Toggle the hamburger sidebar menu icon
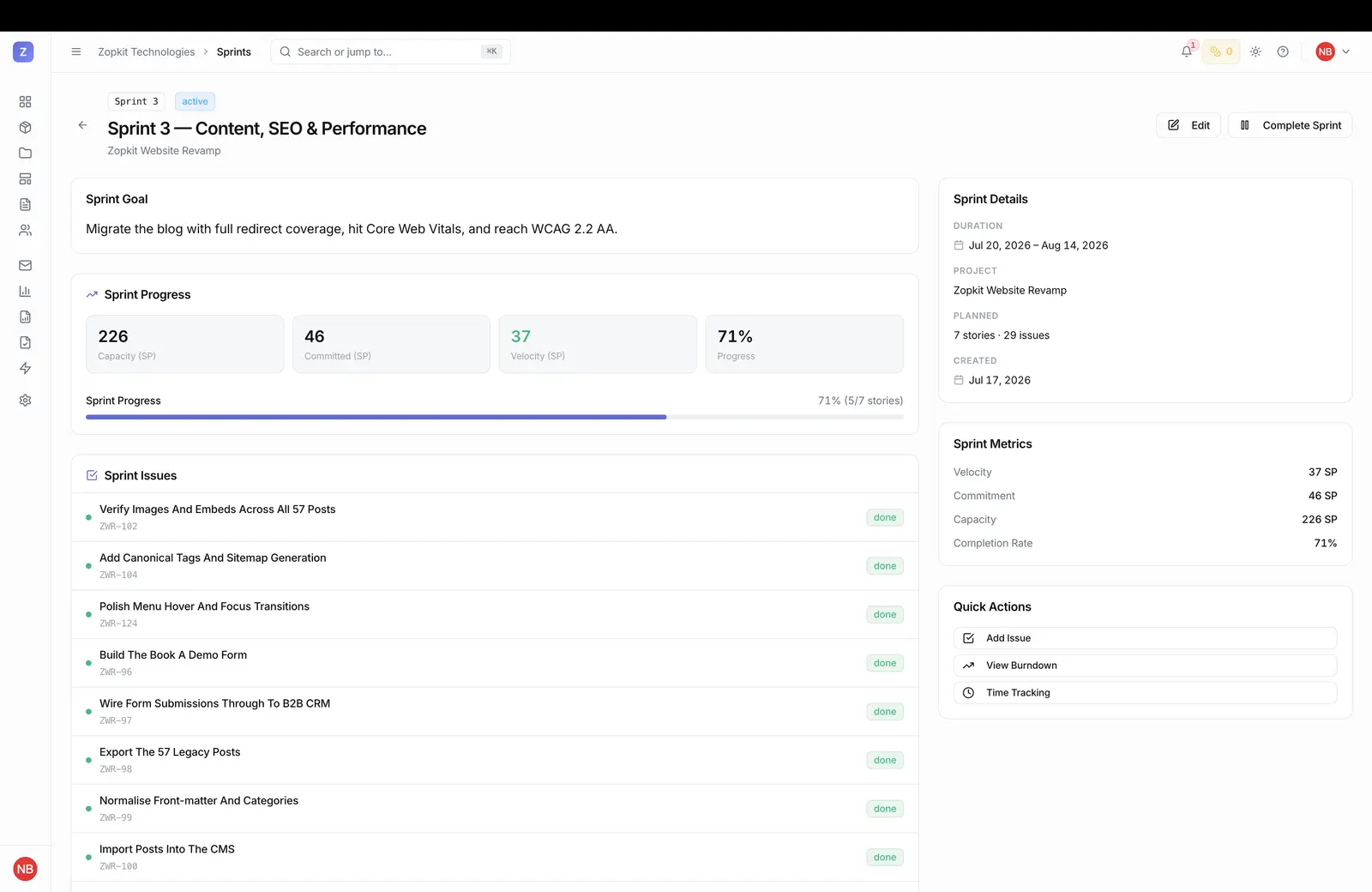Image resolution: width=1372 pixels, height=892 pixels. point(76,52)
